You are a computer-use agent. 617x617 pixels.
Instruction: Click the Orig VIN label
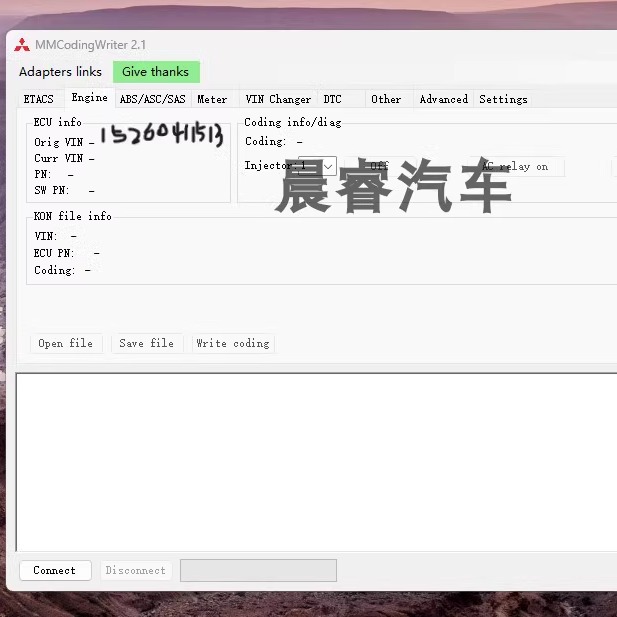pyautogui.click(x=59, y=142)
